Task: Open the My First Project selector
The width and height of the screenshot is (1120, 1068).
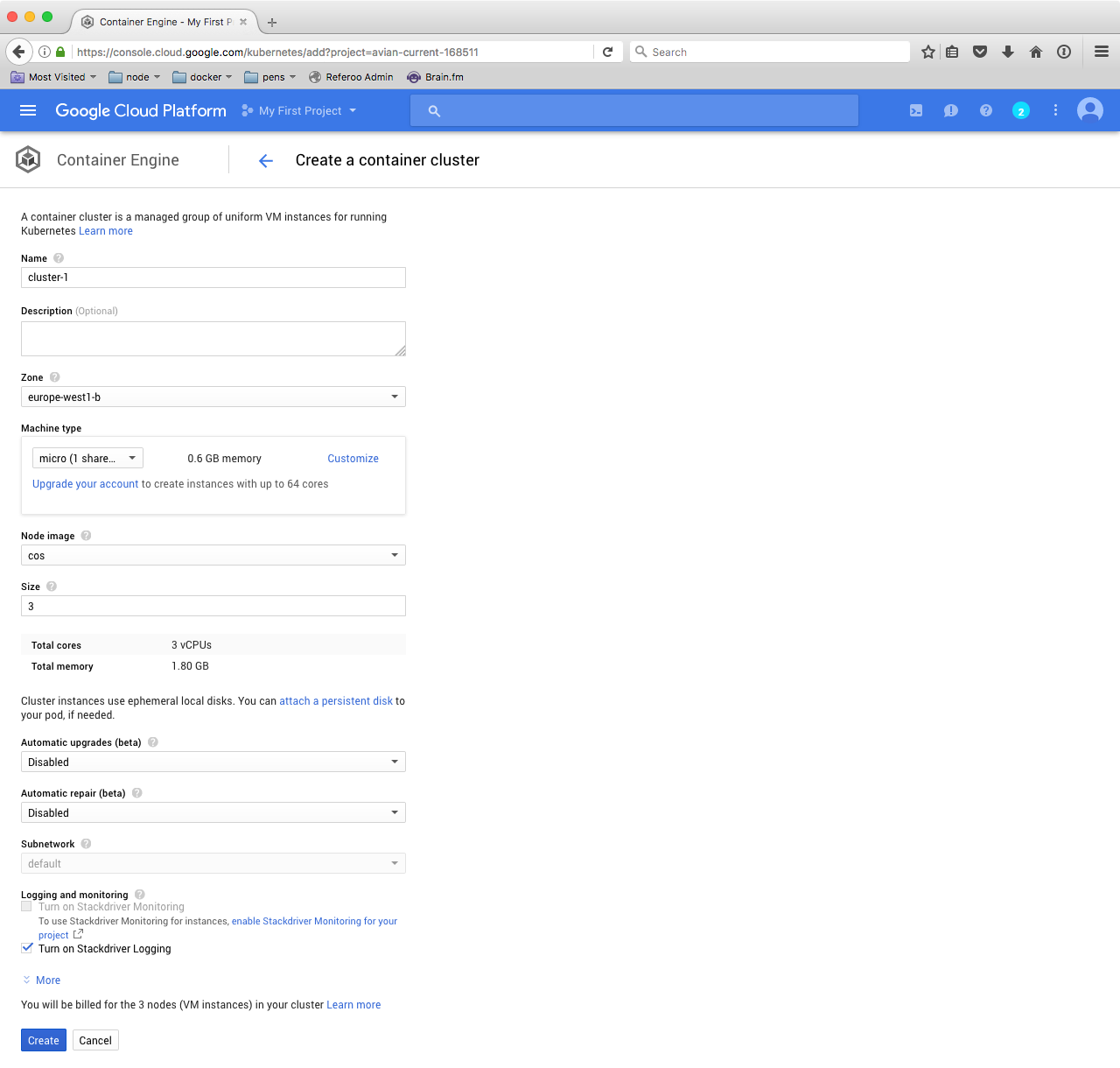Action: [299, 111]
